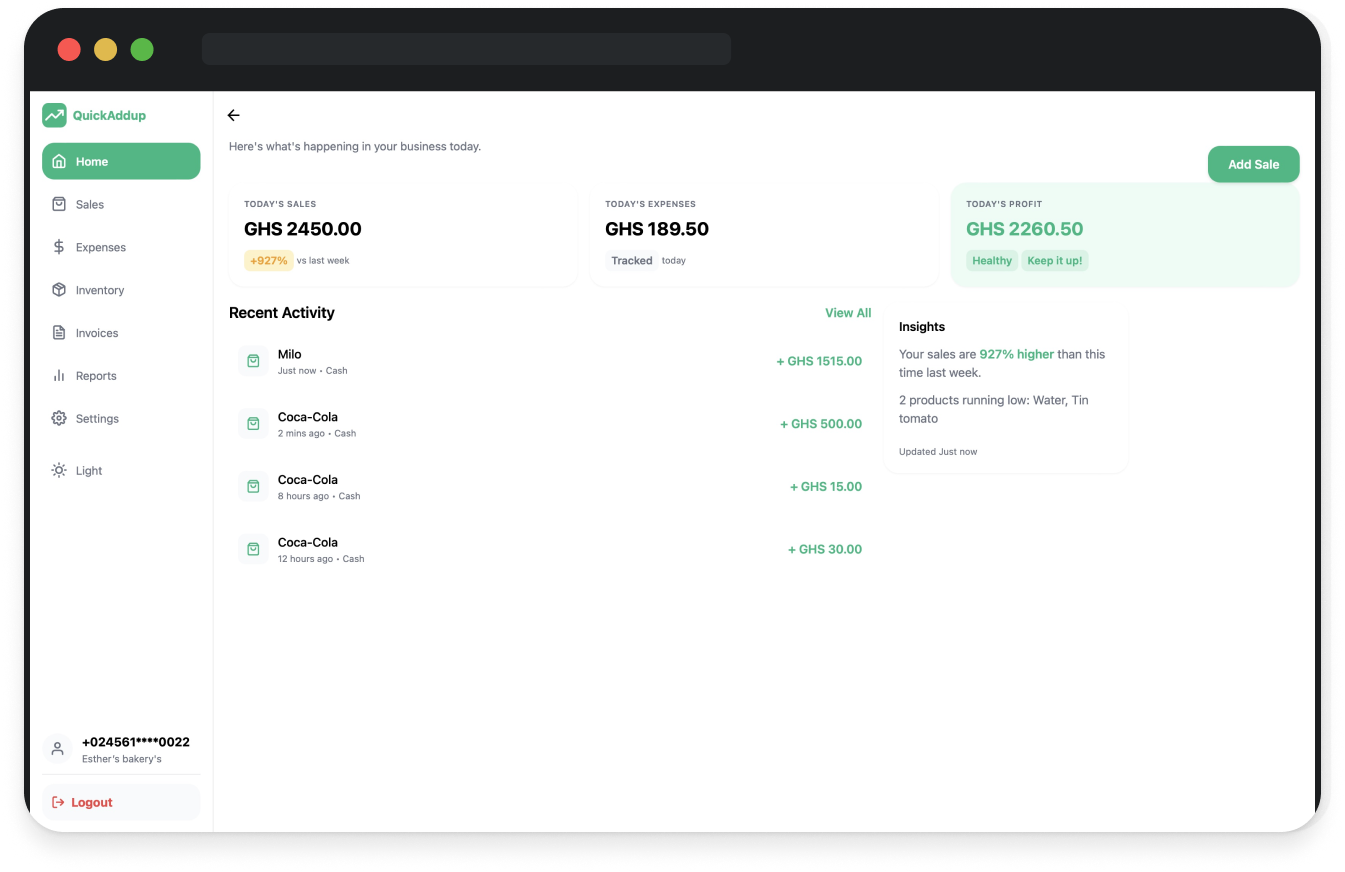Select the Milo sale receipt icon

click(x=253, y=360)
